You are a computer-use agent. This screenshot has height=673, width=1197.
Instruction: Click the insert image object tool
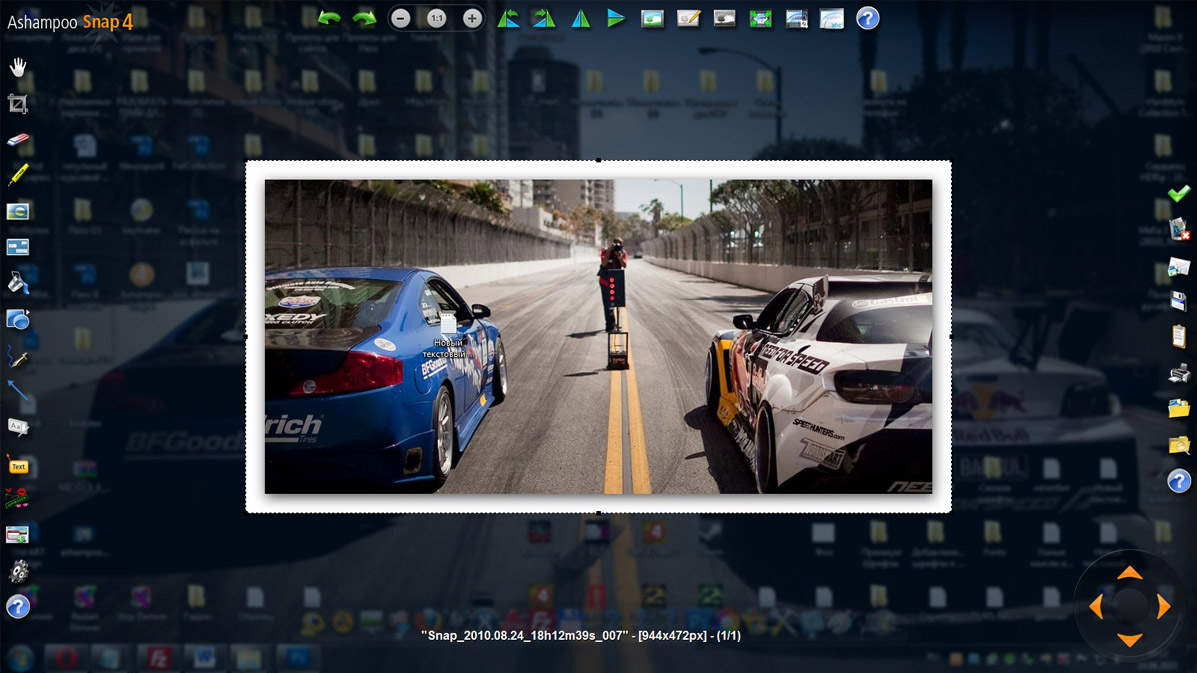pyautogui.click(x=18, y=535)
